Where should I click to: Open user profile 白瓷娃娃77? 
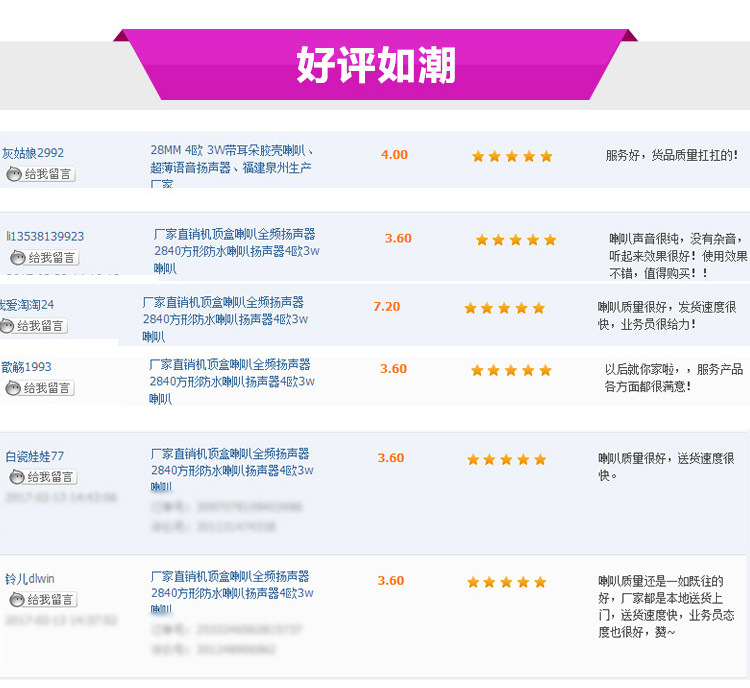34,456
